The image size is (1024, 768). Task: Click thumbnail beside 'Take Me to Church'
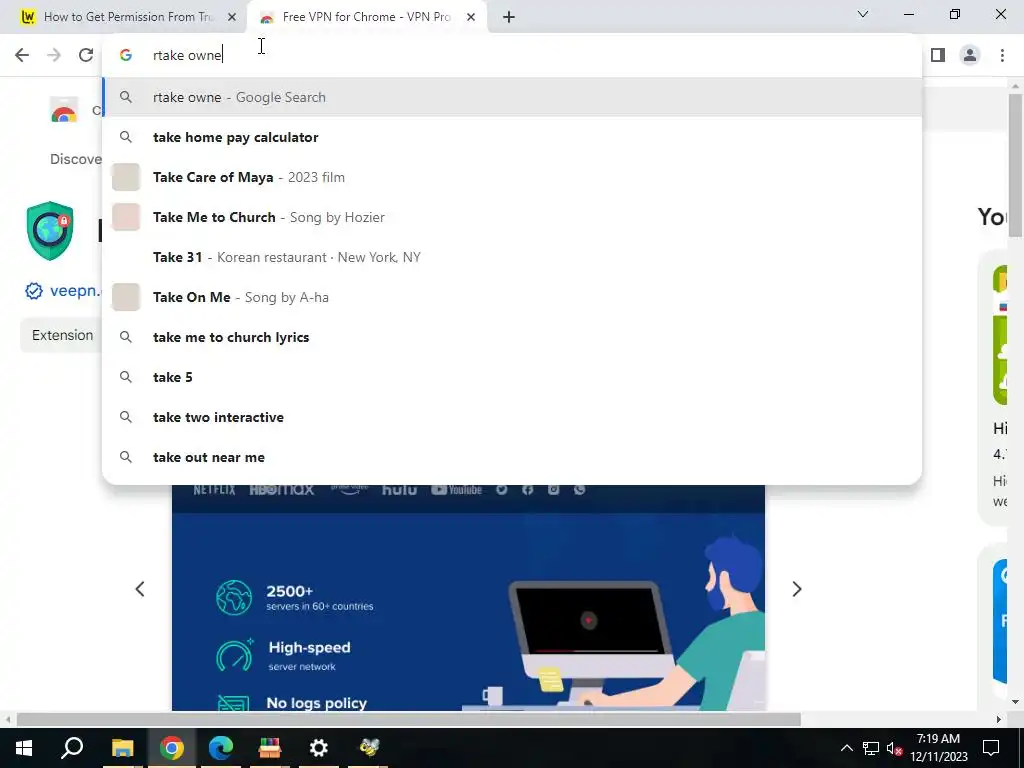tap(126, 217)
